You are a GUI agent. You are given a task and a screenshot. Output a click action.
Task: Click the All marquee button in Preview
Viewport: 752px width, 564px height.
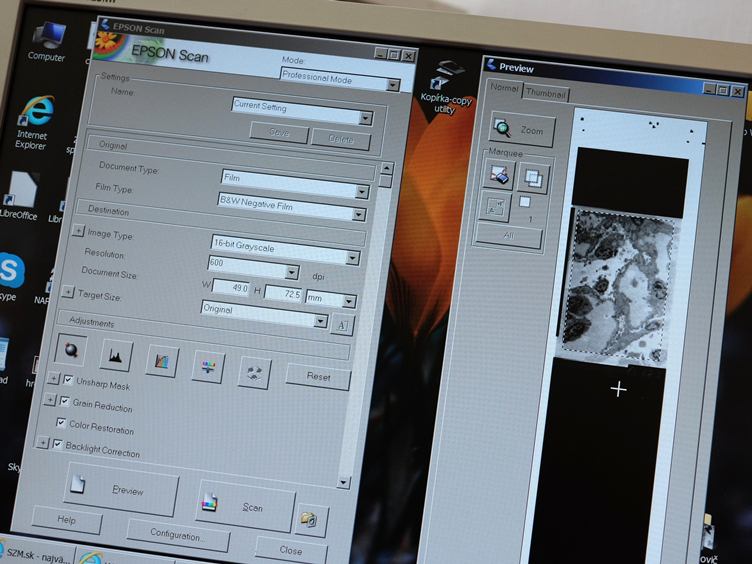coord(509,236)
